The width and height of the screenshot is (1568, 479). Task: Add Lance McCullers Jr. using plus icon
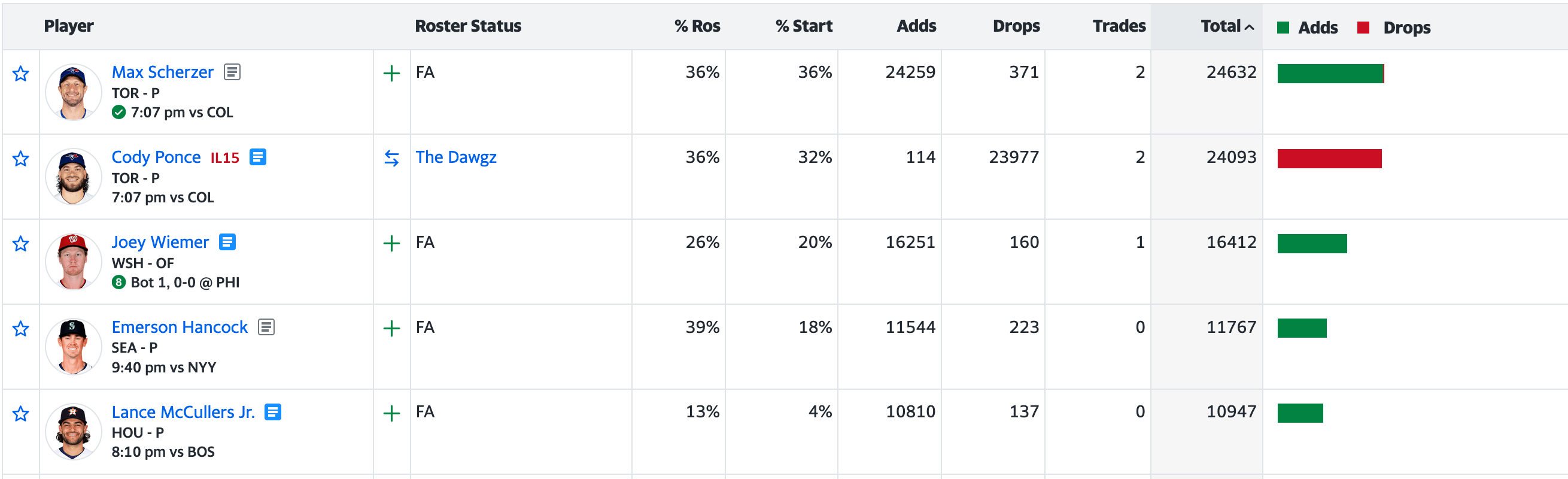(391, 413)
